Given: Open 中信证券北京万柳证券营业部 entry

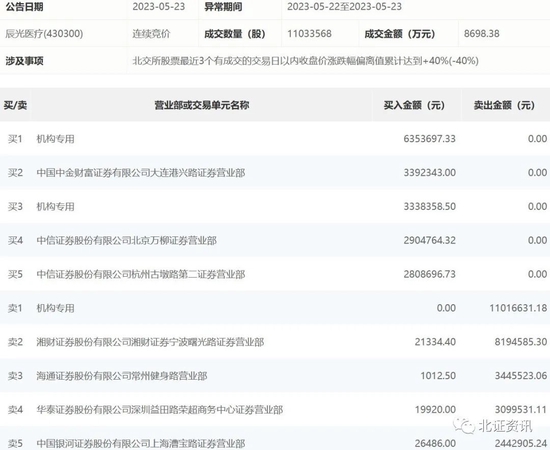Looking at the screenshot, I should (x=126, y=240).
